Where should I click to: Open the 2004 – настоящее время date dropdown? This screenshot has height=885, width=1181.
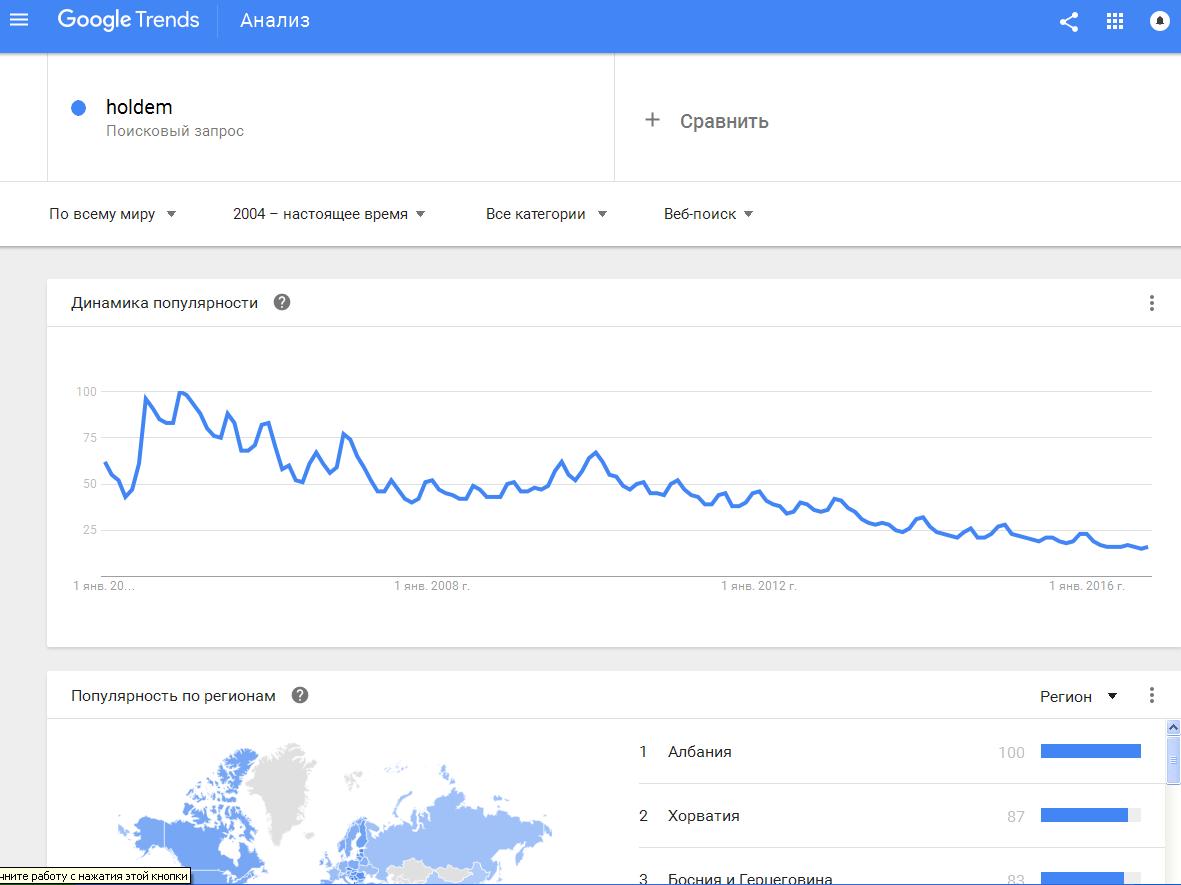(x=329, y=214)
